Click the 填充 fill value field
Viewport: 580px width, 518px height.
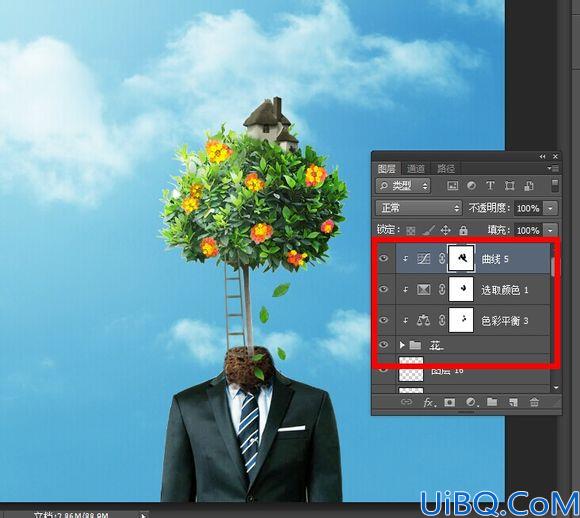528,231
